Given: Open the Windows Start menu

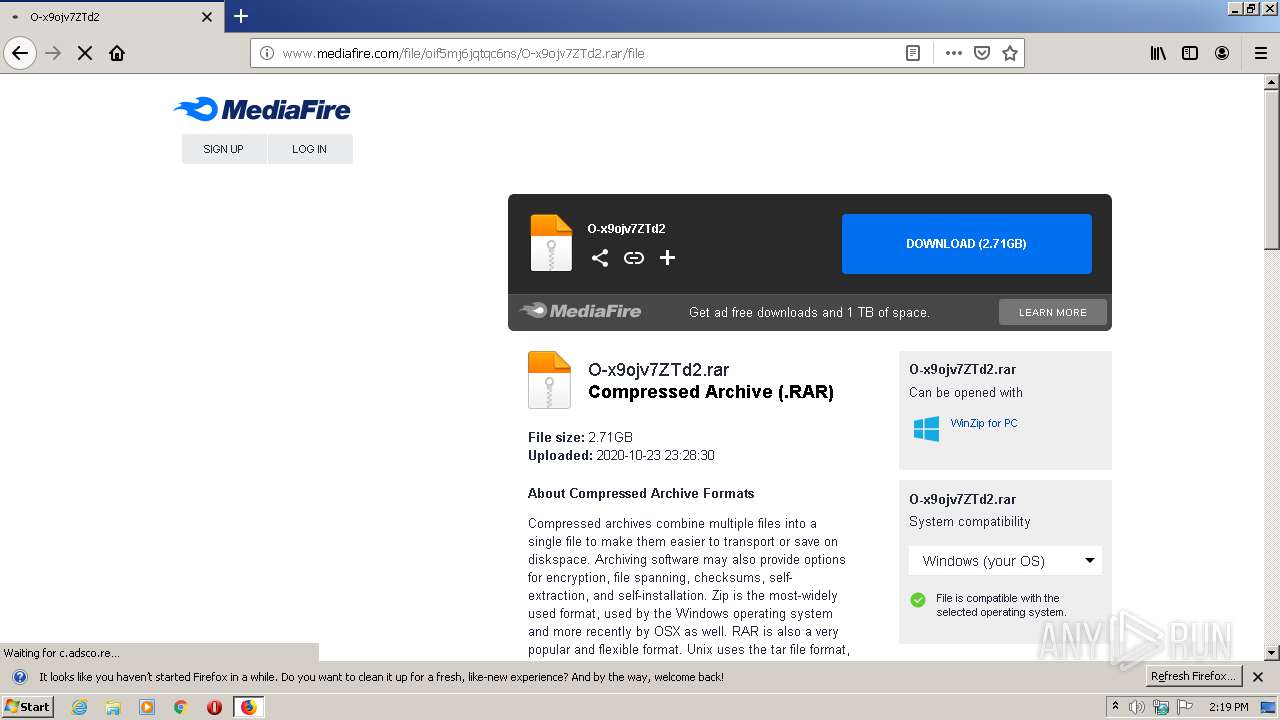Looking at the screenshot, I should pyautogui.click(x=28, y=707).
